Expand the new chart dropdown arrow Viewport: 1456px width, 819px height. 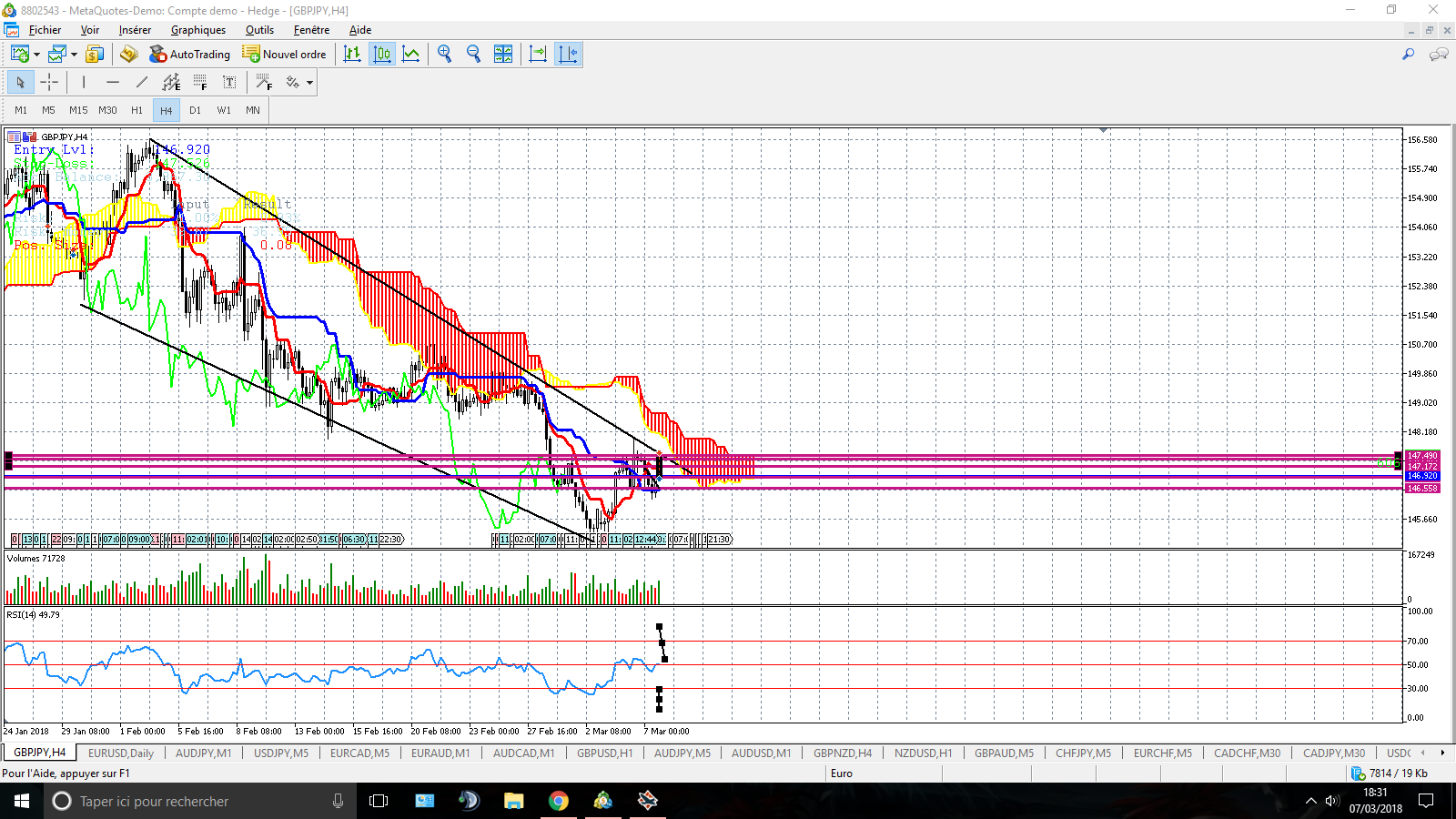coord(36,55)
